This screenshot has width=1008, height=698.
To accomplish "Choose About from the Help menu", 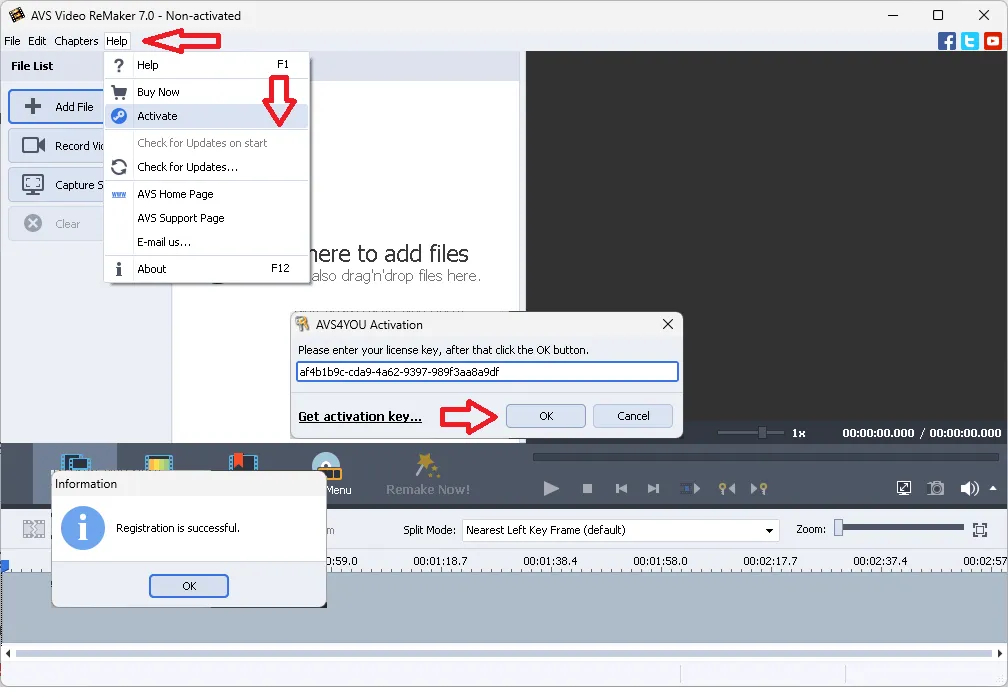I will 152,269.
